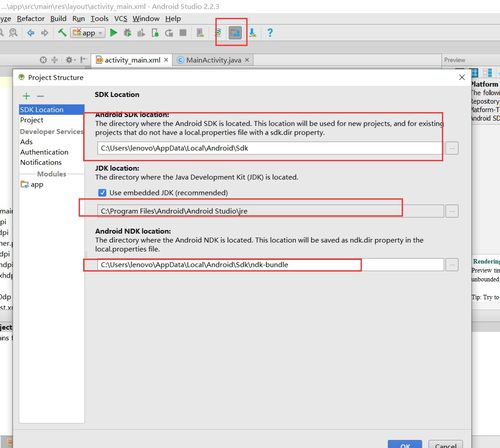Stop the running process square icon
Image resolution: width=500 pixels, height=448 pixels.
pos(183,33)
